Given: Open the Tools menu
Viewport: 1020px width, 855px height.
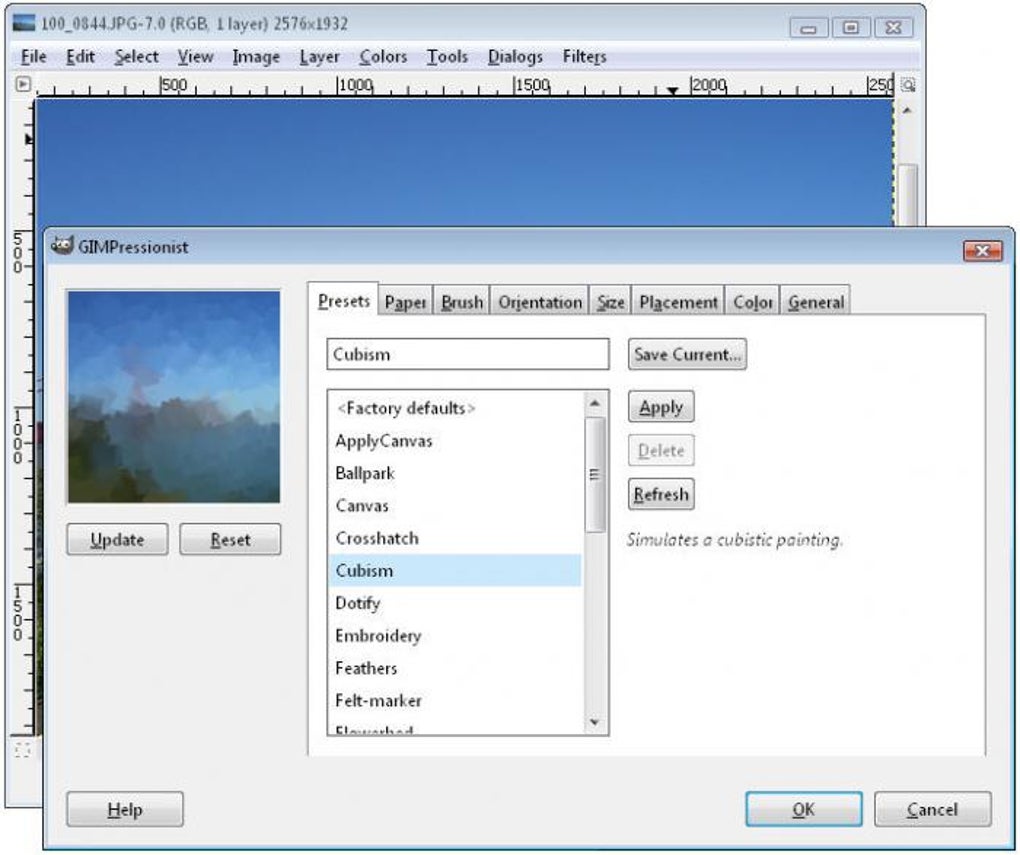Looking at the screenshot, I should pyautogui.click(x=447, y=57).
